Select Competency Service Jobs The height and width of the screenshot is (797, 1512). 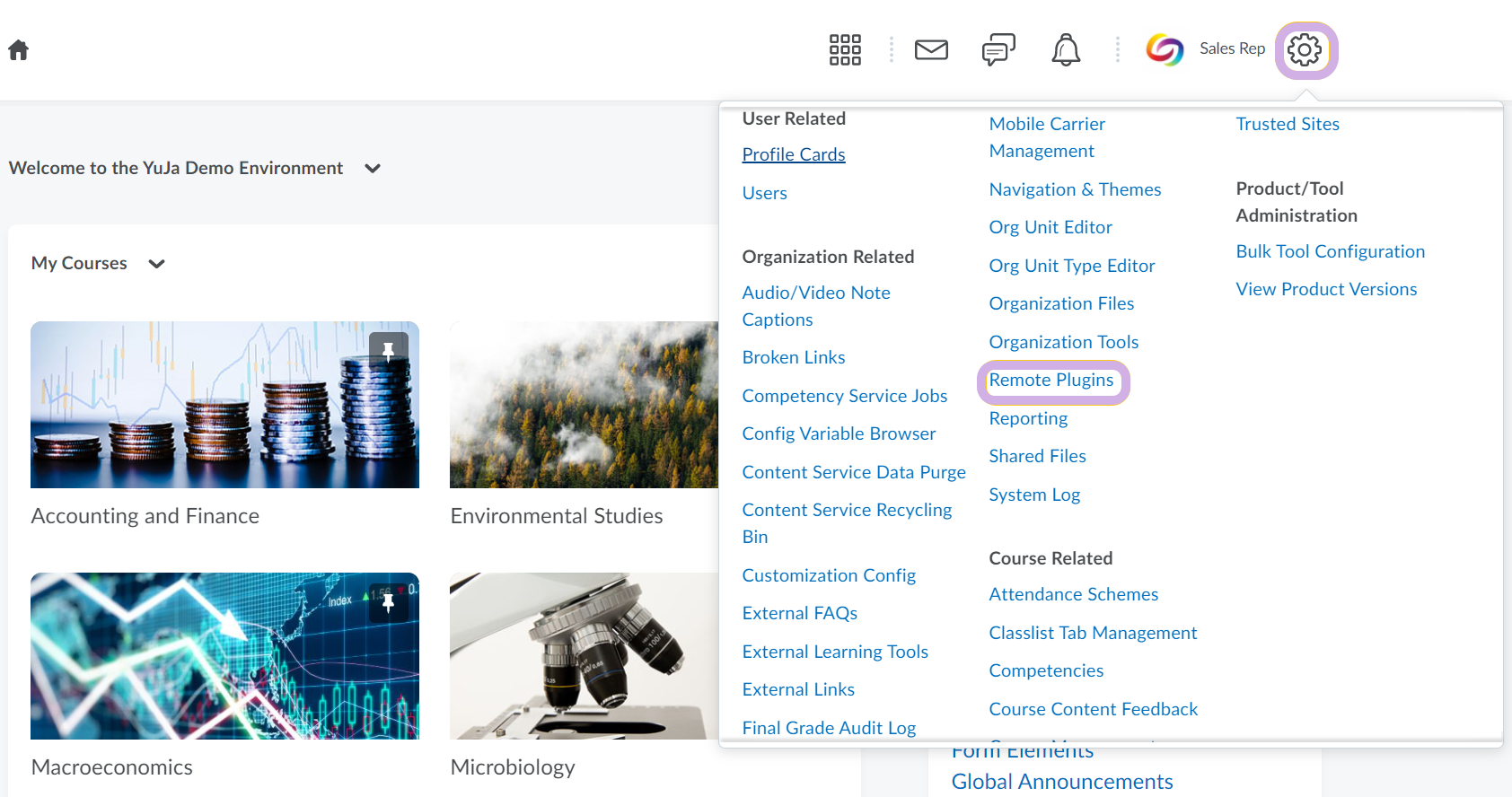(x=845, y=396)
